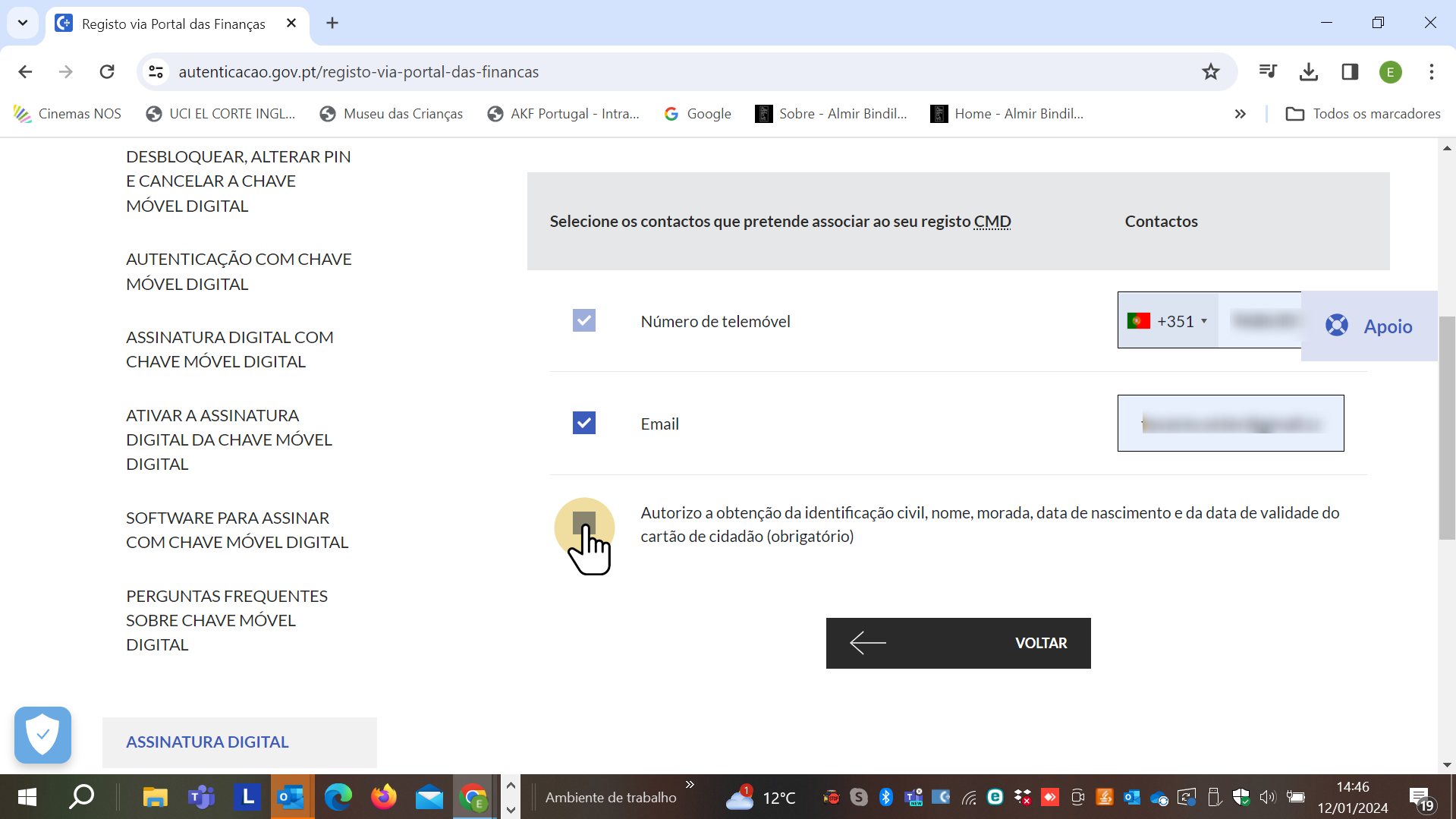Toggle the browser side panel icon
This screenshot has width=1456, height=819.
pyautogui.click(x=1349, y=71)
